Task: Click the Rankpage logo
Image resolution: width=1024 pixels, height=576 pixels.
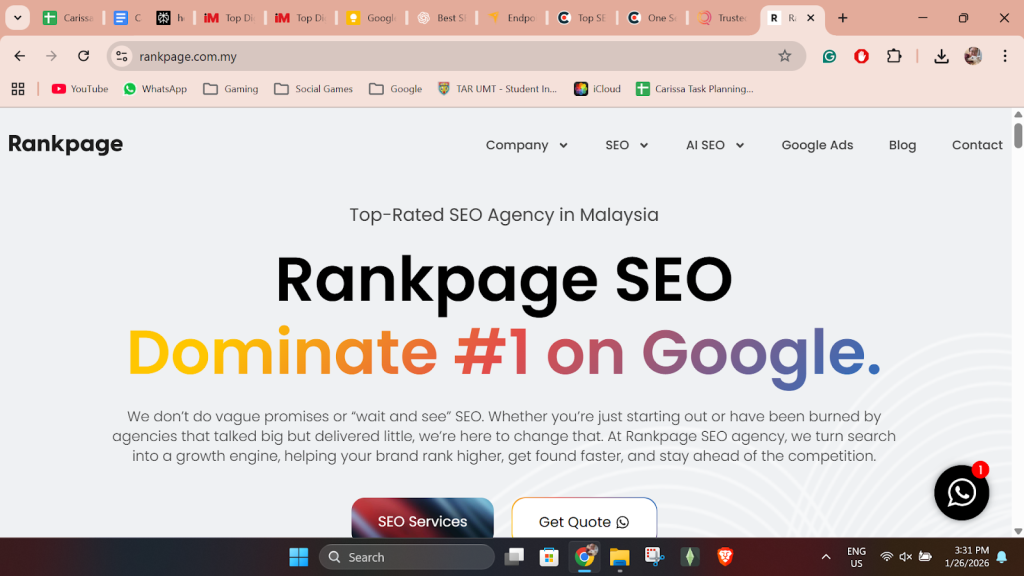Action: (x=65, y=144)
